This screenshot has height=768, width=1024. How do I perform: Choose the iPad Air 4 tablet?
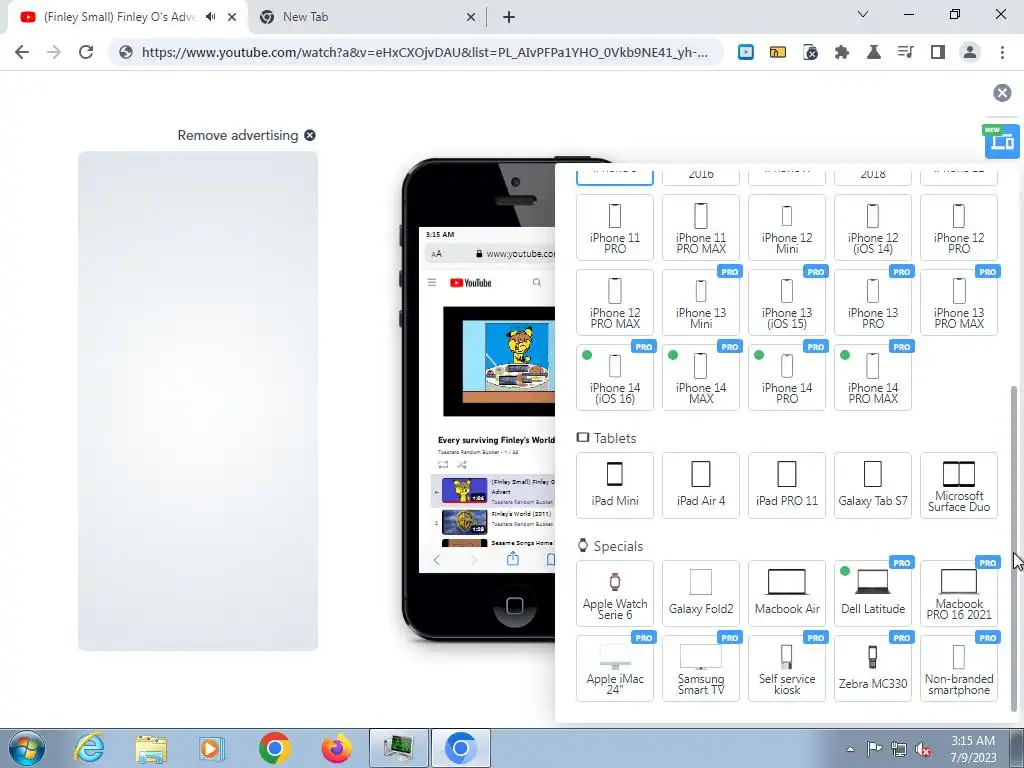click(x=701, y=485)
